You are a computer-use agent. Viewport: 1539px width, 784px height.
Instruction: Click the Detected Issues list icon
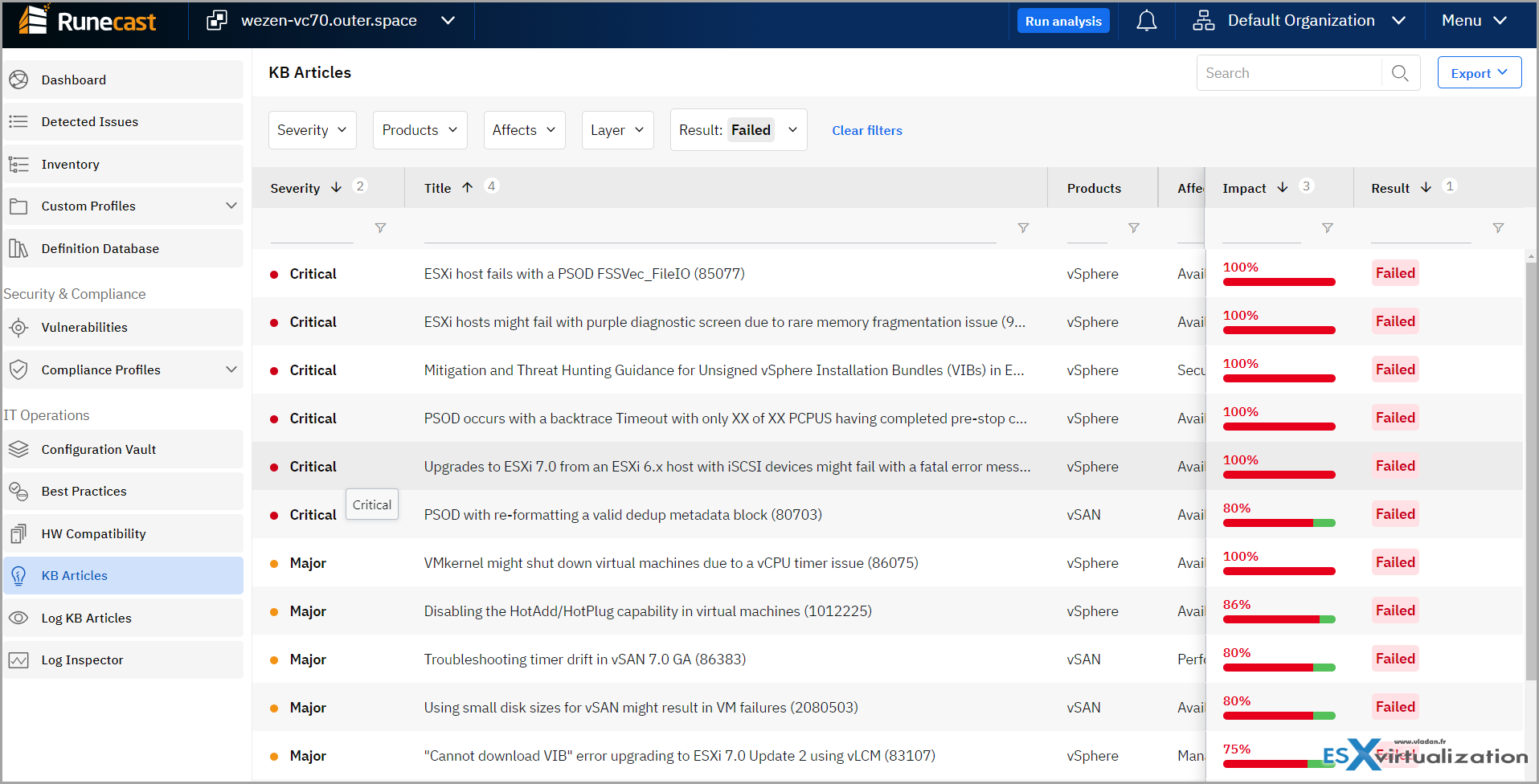pos(18,121)
